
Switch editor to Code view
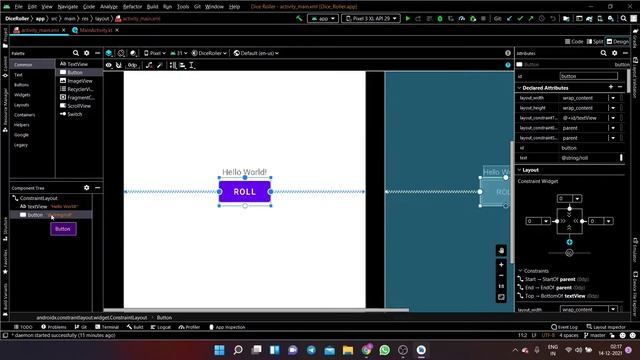click(x=574, y=42)
